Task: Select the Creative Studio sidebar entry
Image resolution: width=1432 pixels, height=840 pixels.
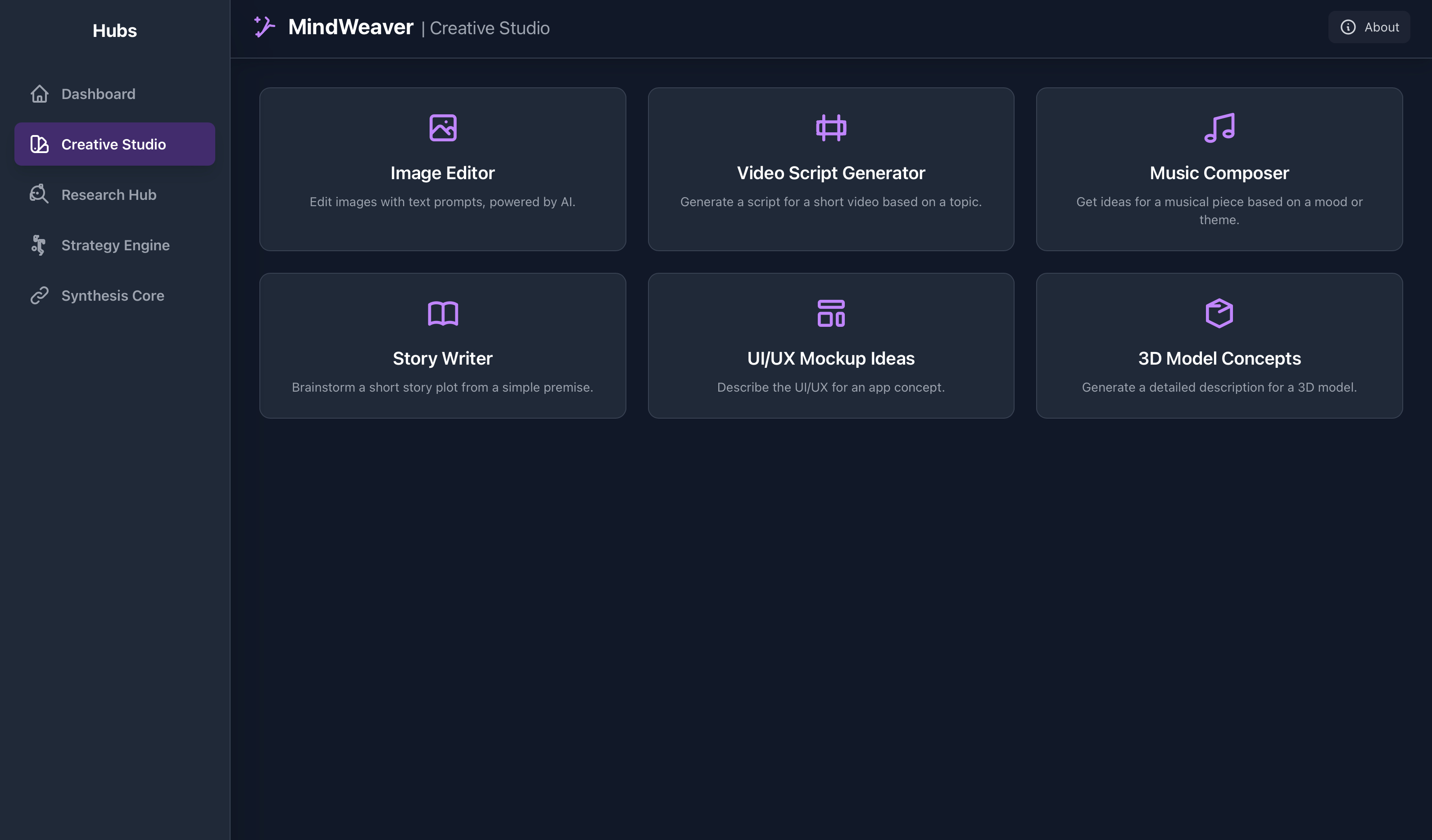Action: pyautogui.click(x=113, y=144)
